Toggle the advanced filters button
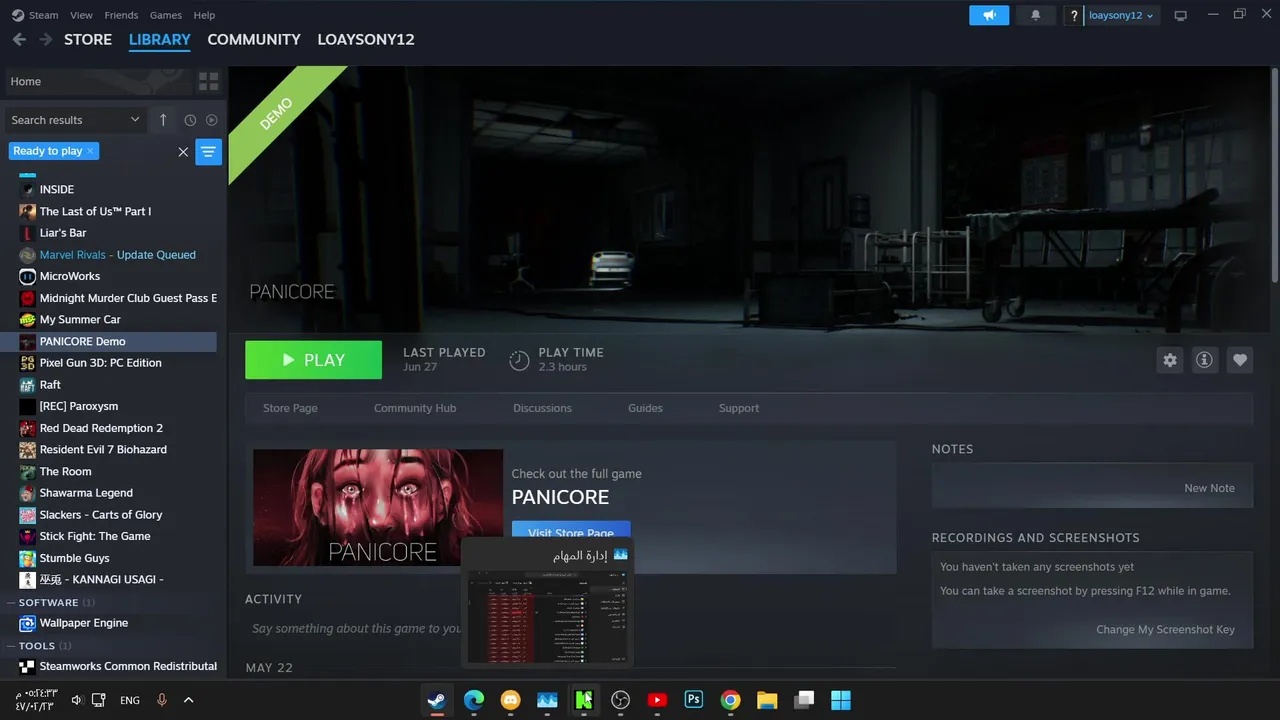The width and height of the screenshot is (1280, 720). (x=208, y=152)
